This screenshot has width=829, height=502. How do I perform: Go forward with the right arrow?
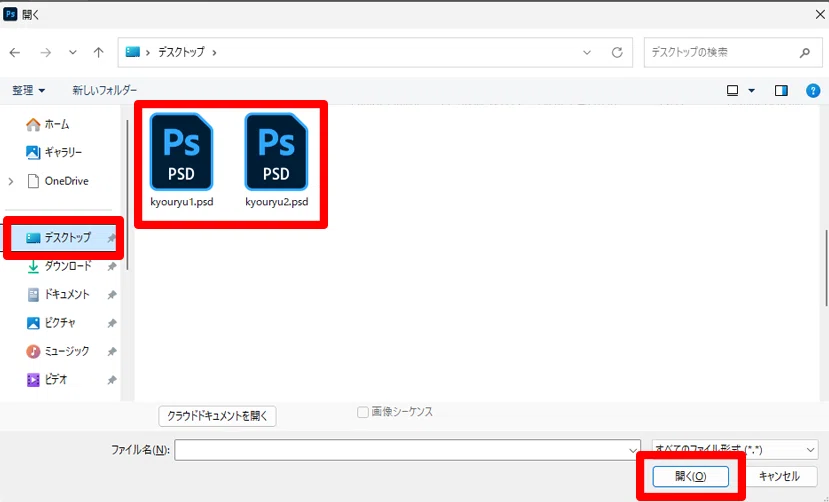[x=46, y=52]
